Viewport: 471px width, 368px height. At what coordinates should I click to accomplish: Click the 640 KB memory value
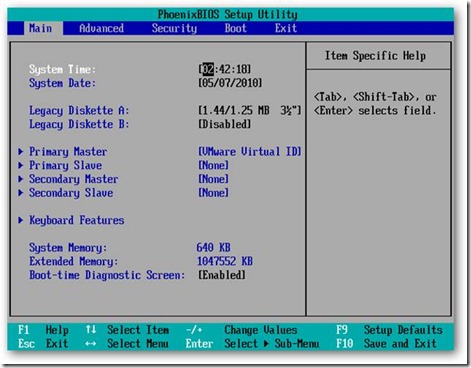coord(213,248)
